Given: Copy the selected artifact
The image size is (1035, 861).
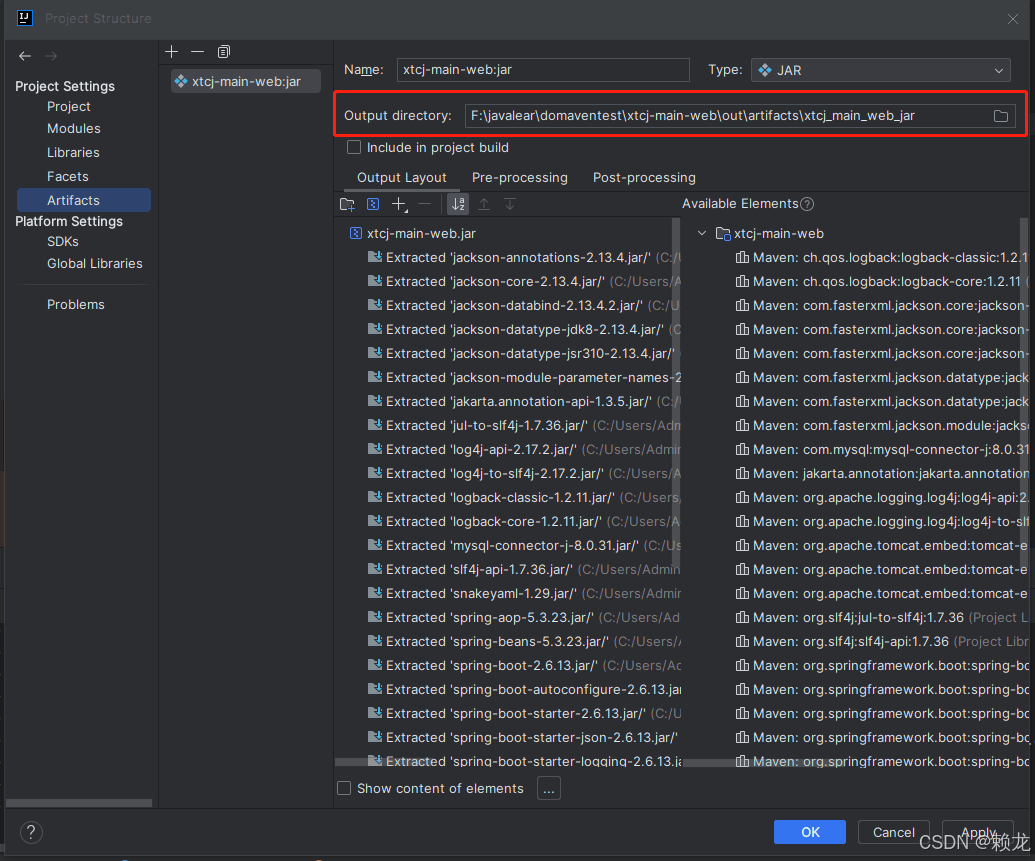Looking at the screenshot, I should point(224,52).
